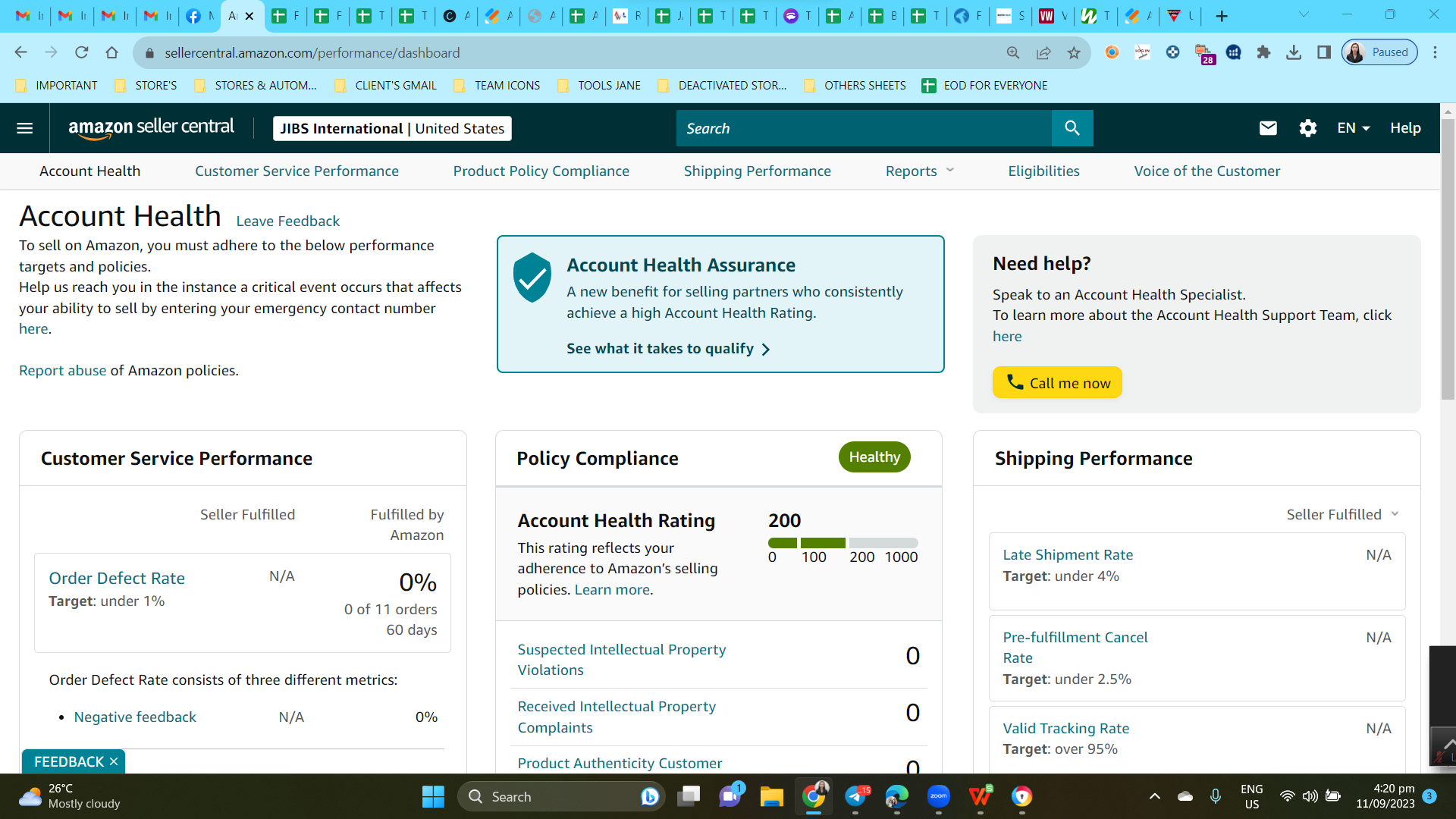The height and width of the screenshot is (819, 1456).
Task: Click the Call me now button
Action: click(x=1057, y=383)
